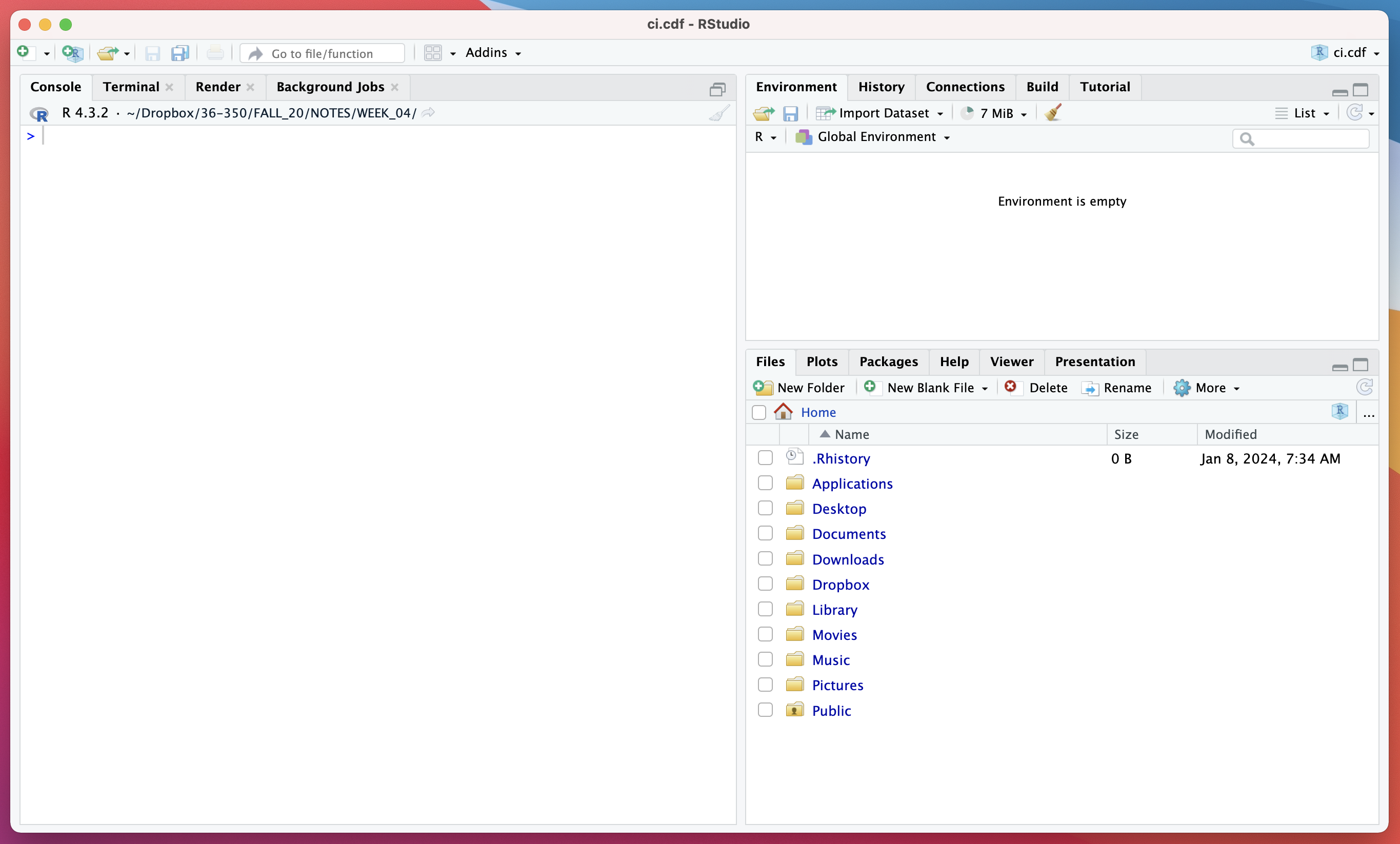The height and width of the screenshot is (844, 1400).
Task: Click the Go to file/function field
Action: click(x=322, y=53)
